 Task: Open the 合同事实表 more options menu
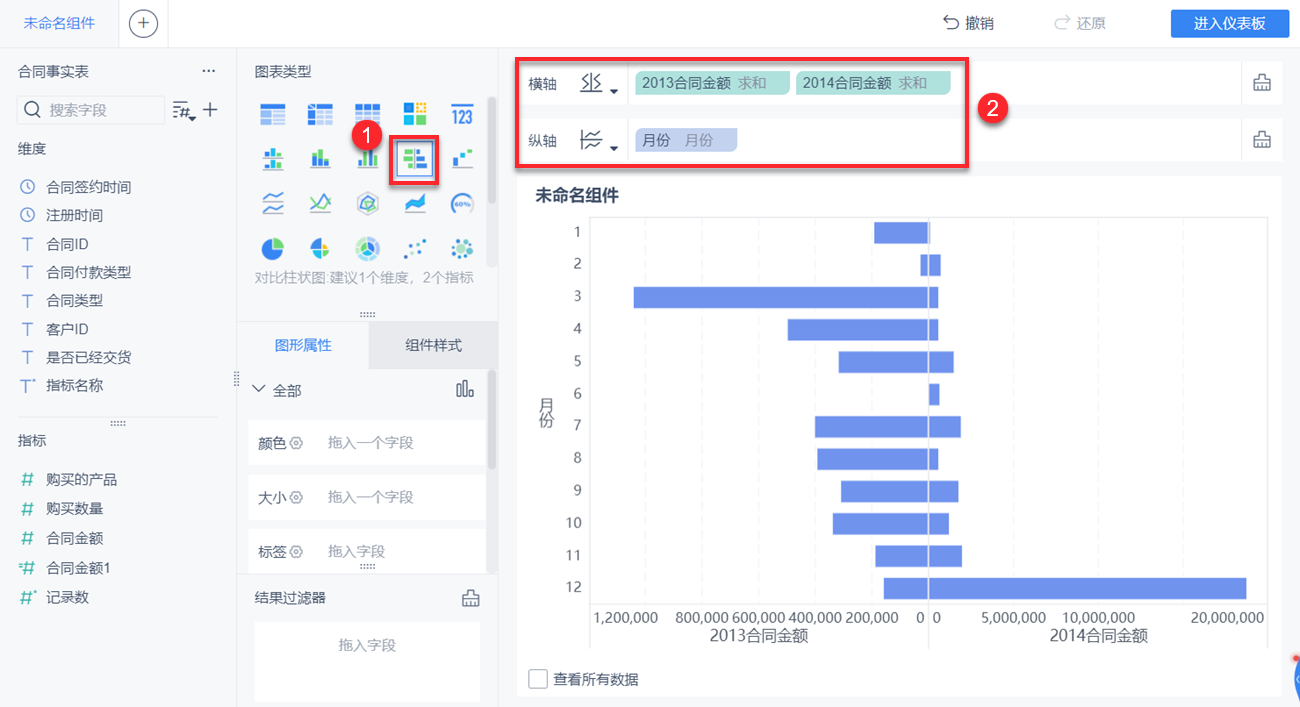(208, 72)
